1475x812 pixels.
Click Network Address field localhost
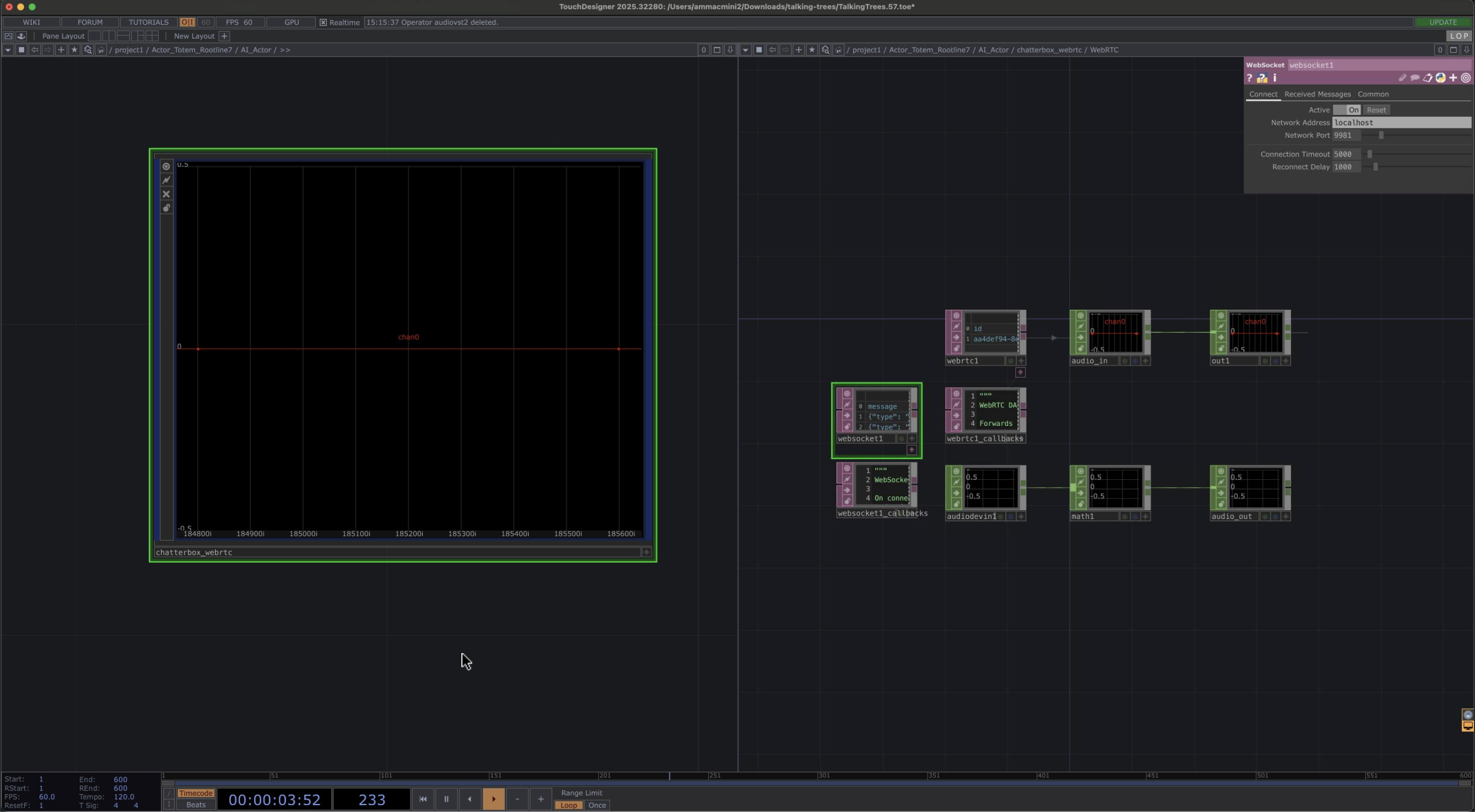click(1401, 122)
